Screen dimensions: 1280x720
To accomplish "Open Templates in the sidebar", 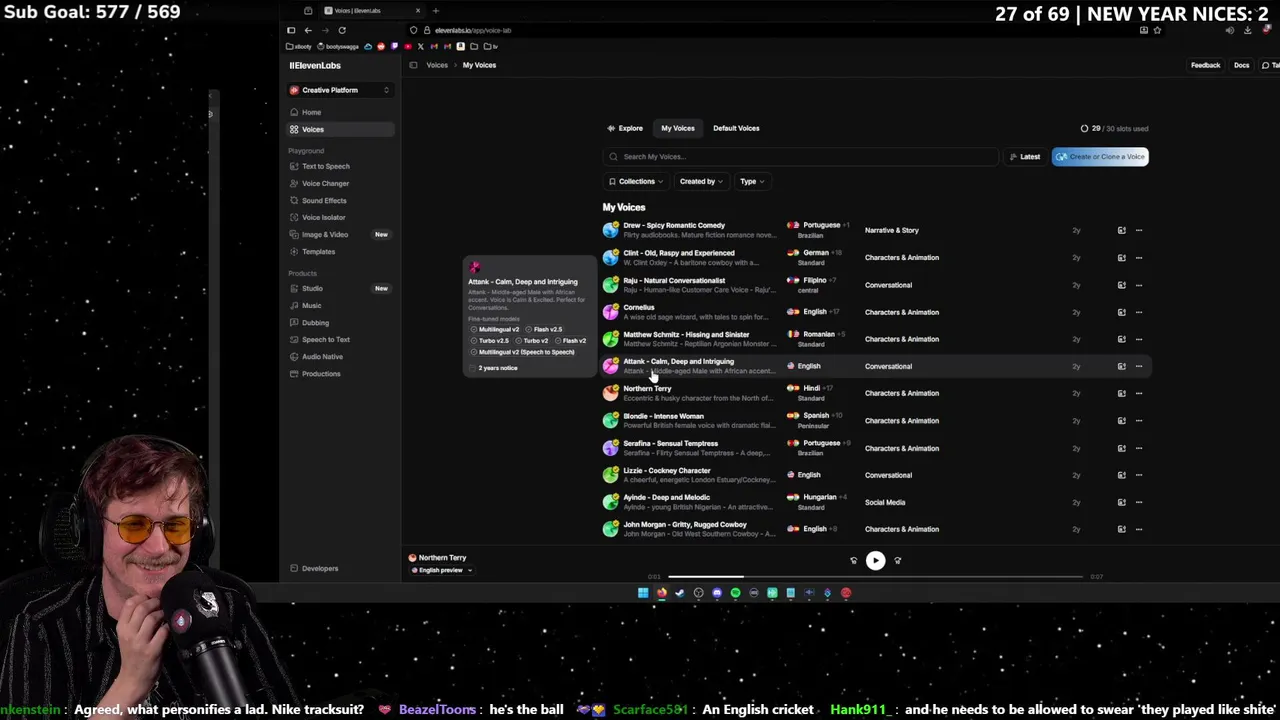I will [x=318, y=251].
